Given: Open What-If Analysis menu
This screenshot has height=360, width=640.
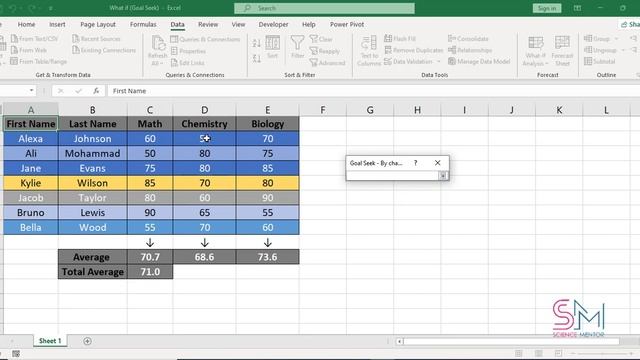Looking at the screenshot, I should tap(536, 51).
